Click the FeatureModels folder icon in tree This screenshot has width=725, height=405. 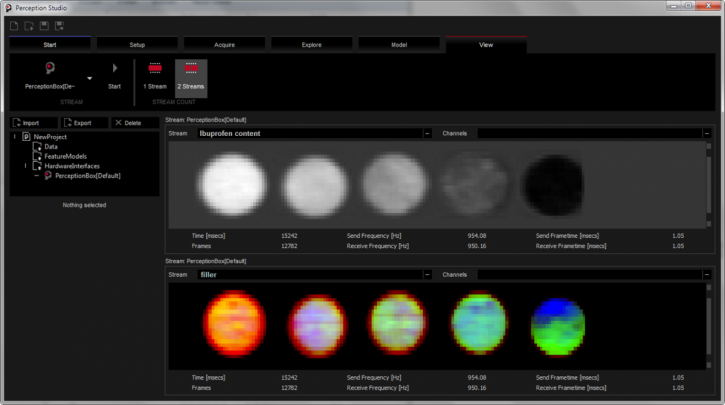[x=37, y=156]
